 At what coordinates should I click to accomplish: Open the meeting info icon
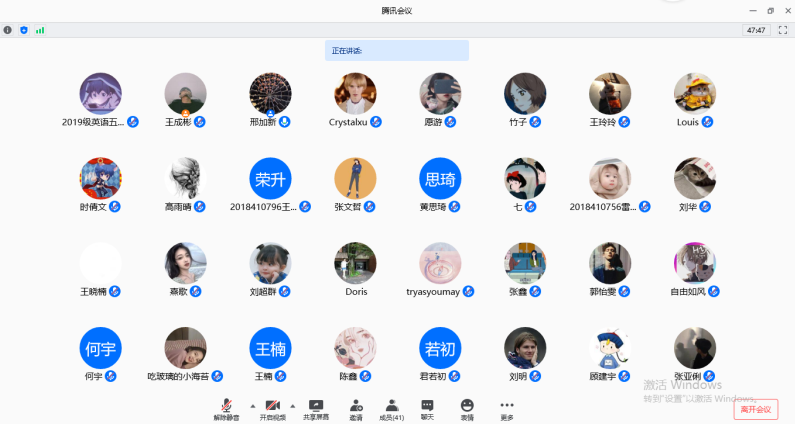pos(8,30)
